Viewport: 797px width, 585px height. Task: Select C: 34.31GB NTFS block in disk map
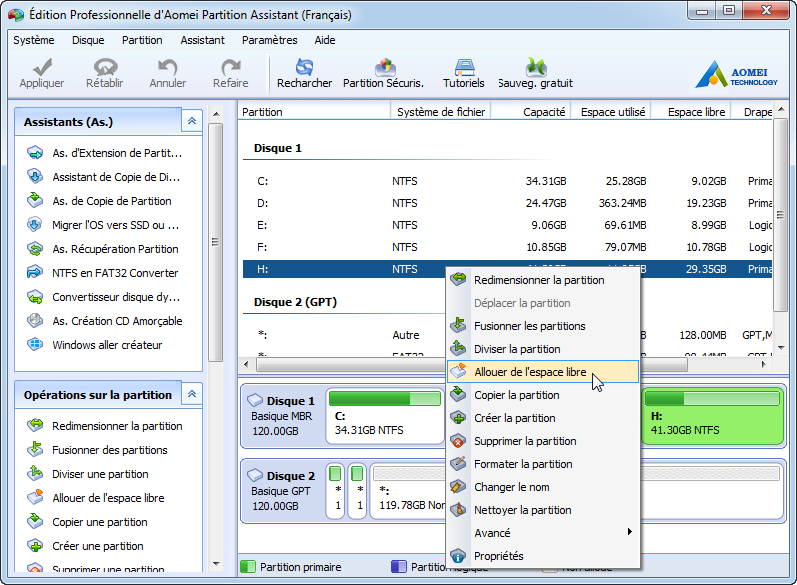click(385, 416)
